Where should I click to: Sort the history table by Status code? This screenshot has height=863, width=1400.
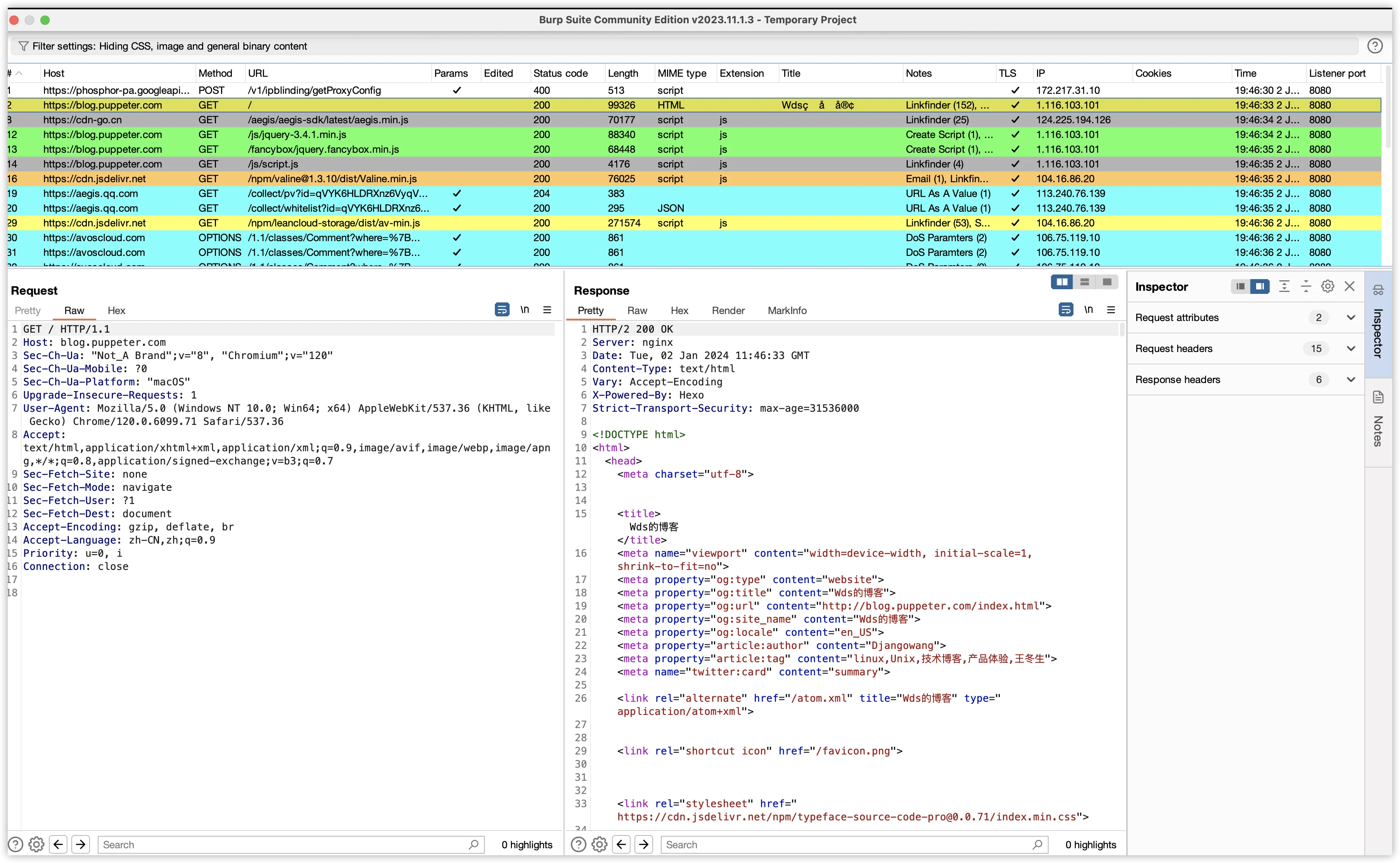point(560,73)
